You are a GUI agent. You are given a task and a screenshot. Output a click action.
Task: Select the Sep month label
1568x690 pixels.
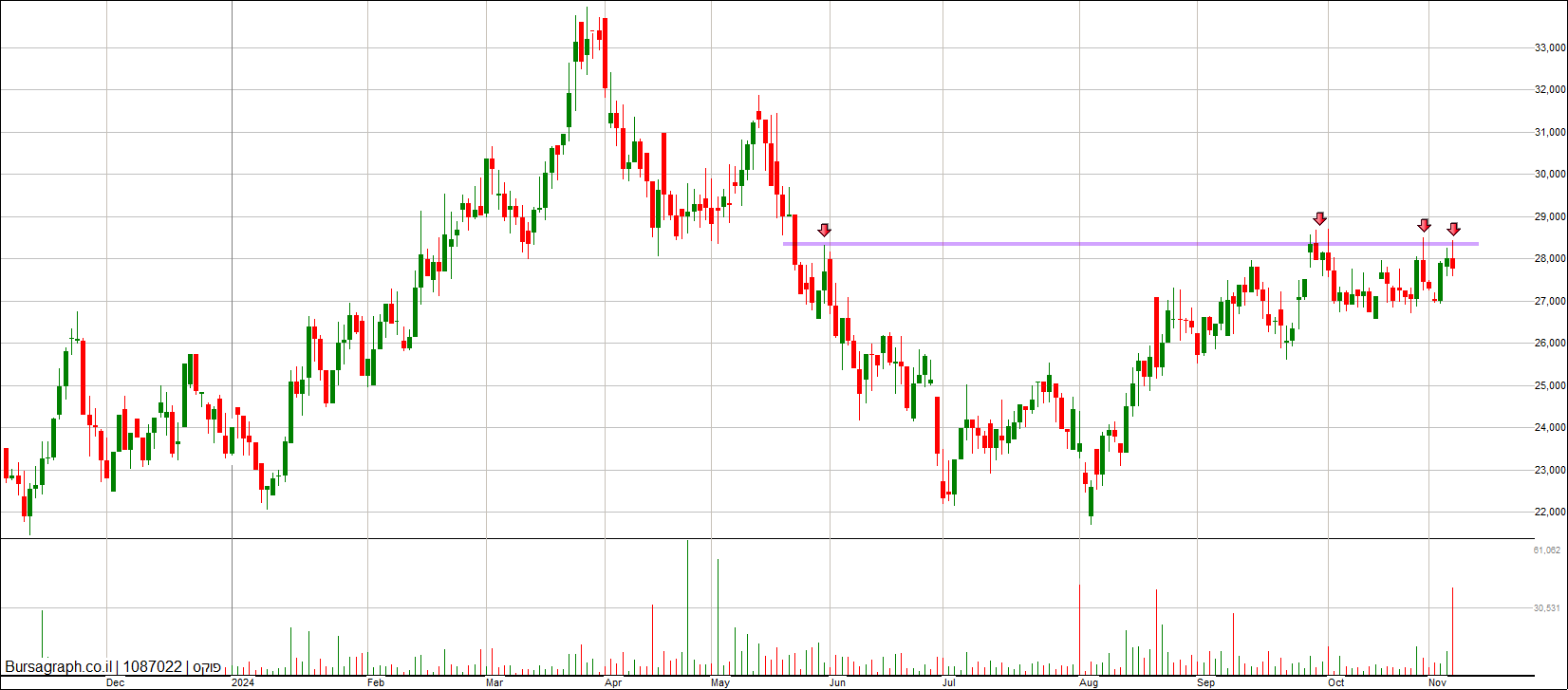1206,682
